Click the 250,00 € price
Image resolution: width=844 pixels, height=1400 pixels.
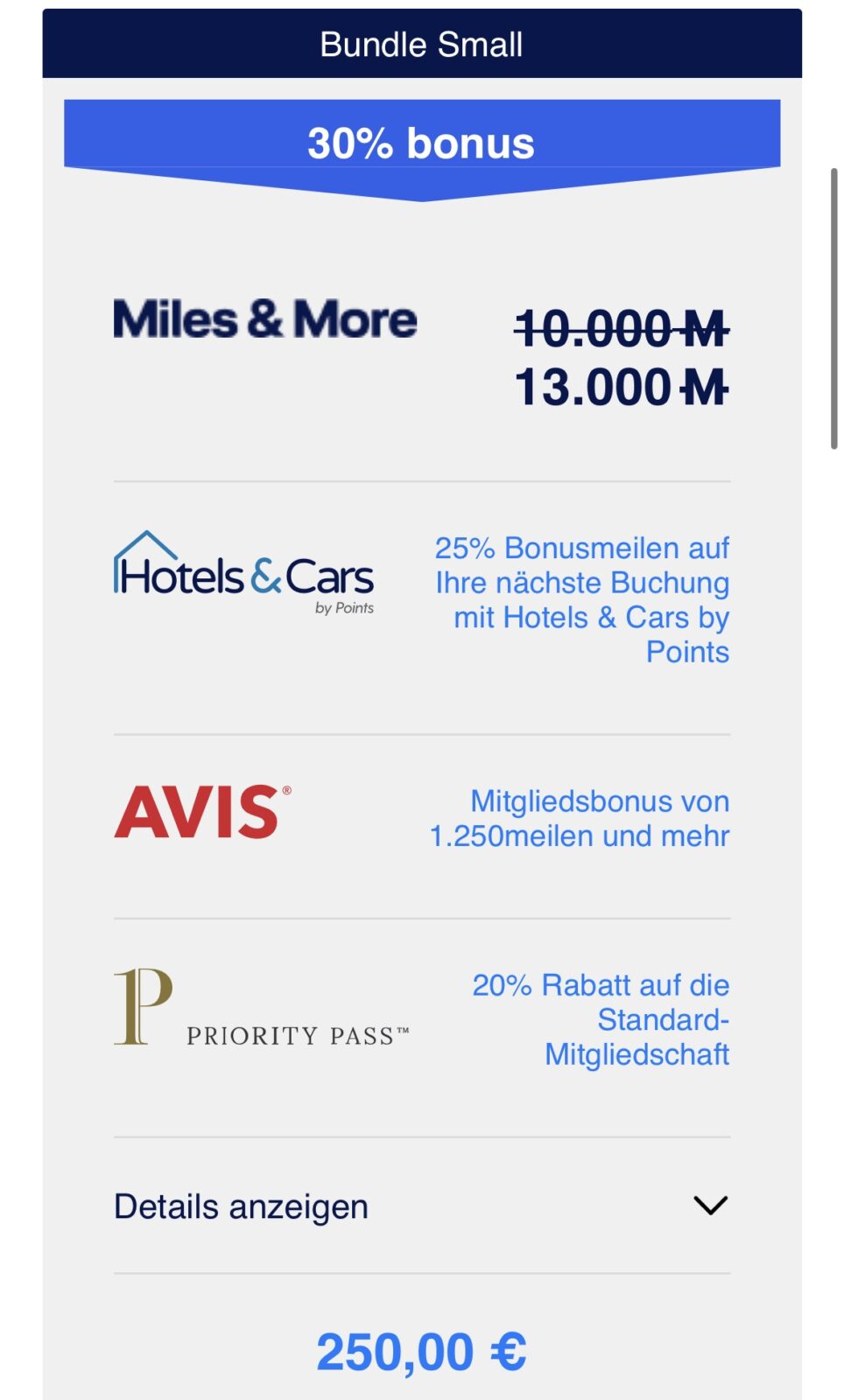click(x=421, y=1352)
